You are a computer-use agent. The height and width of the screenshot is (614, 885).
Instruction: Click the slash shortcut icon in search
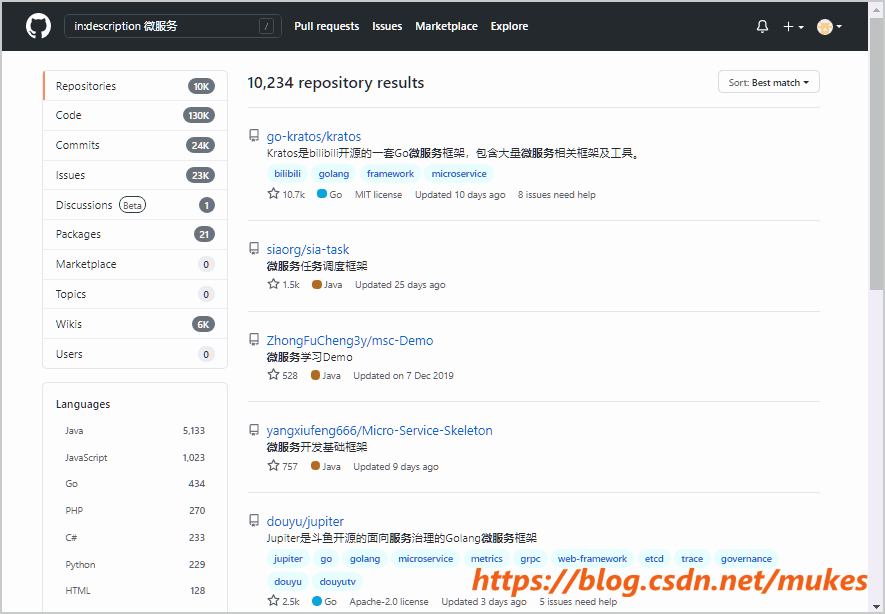[x=266, y=26]
